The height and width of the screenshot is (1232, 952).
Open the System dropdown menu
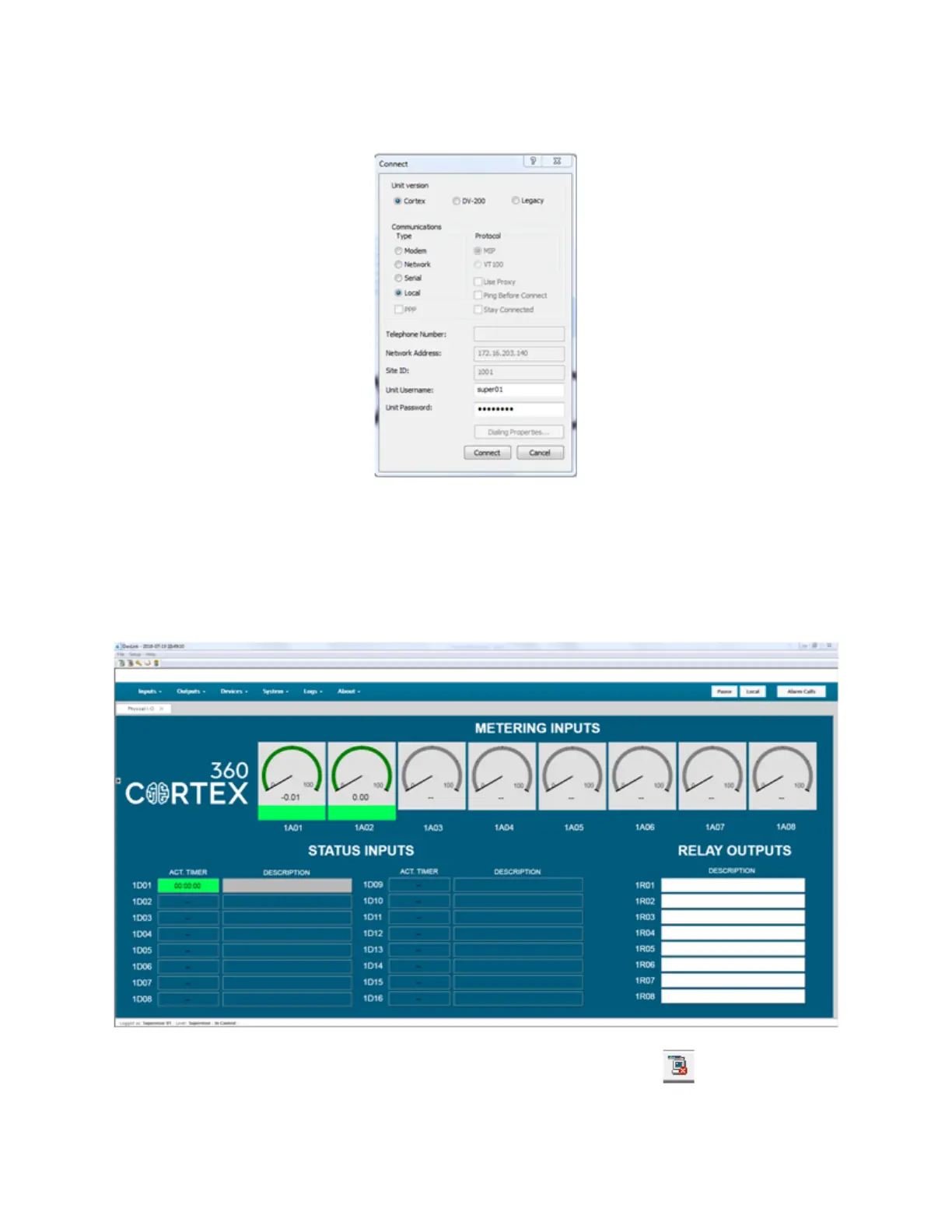pos(275,691)
